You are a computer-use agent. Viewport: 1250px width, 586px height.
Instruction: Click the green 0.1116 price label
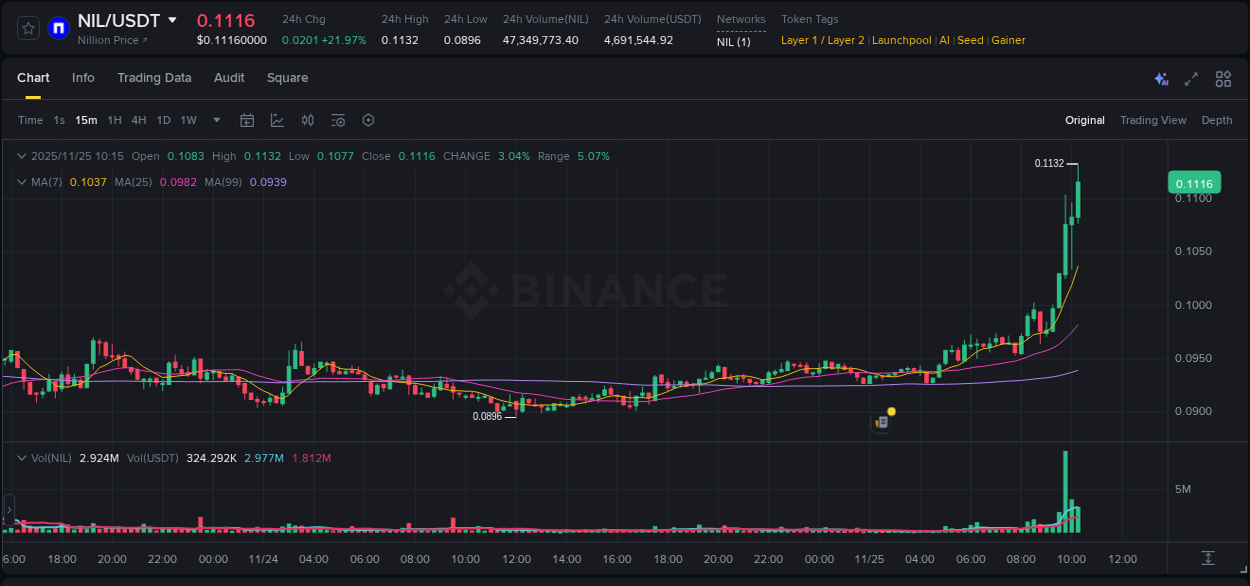(1195, 183)
